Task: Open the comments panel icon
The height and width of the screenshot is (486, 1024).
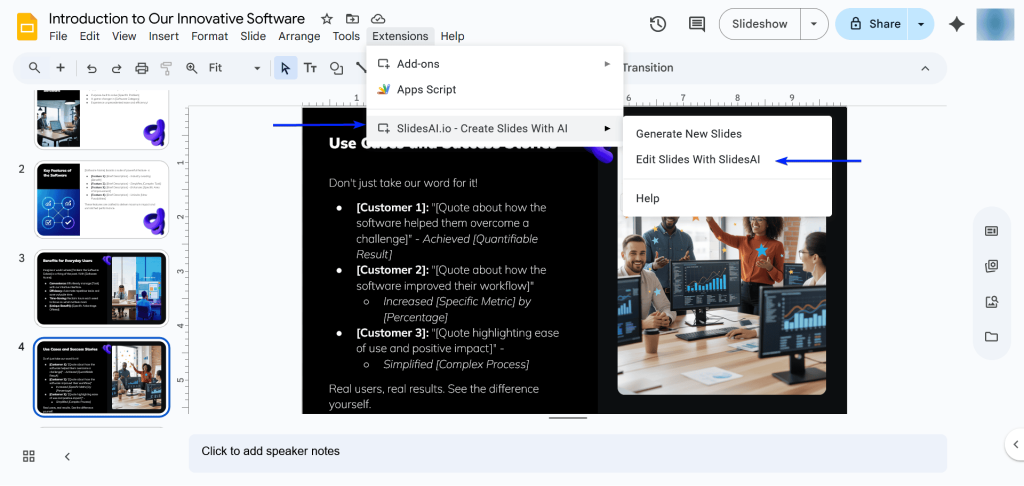Action: 697,24
